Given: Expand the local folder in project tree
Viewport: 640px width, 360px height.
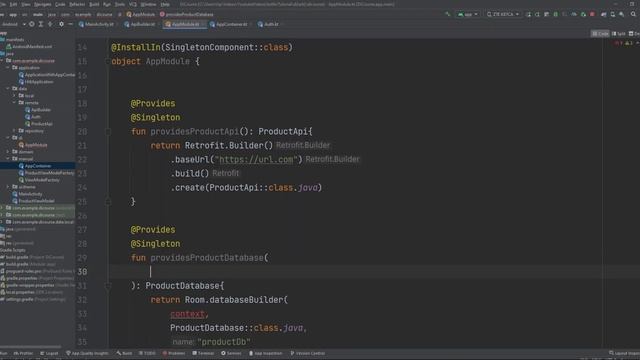Looking at the screenshot, I should [15, 96].
